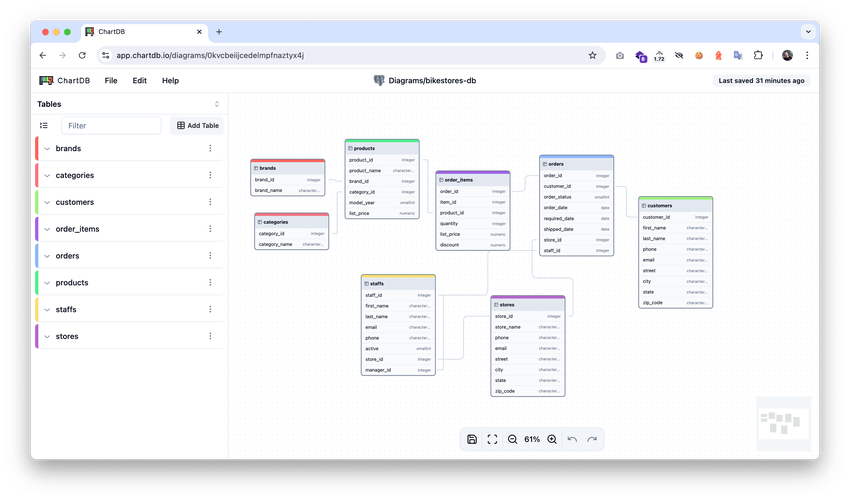Screen dimensions: 850x500
Task: Click the redo arrow in bottom toolbar
Action: [x=592, y=439]
